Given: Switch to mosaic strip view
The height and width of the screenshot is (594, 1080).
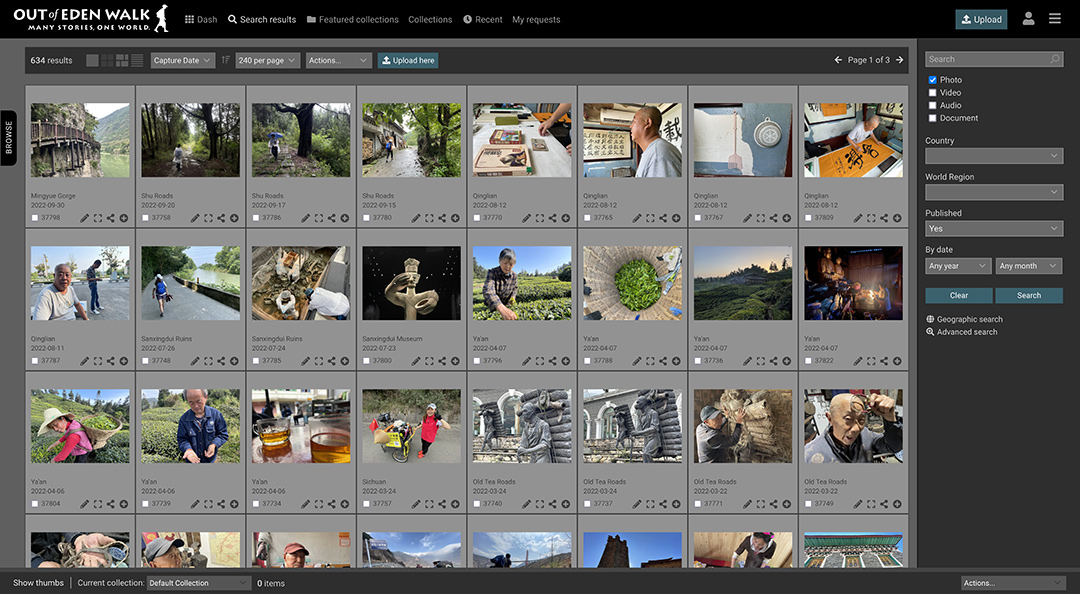Looking at the screenshot, I should [x=122, y=61].
